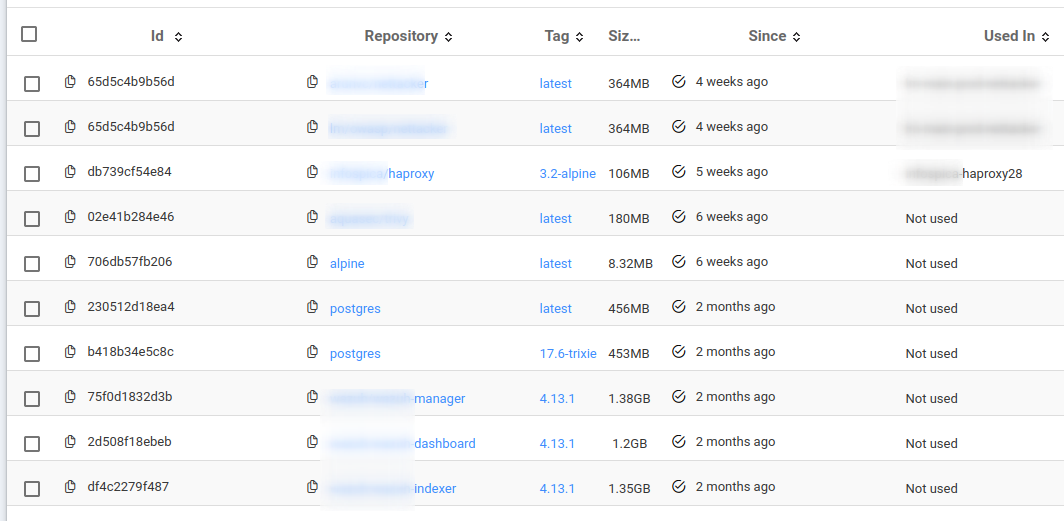Copy postgres 17.6-trixie repository name
The height and width of the screenshot is (521, 1064).
point(313,352)
